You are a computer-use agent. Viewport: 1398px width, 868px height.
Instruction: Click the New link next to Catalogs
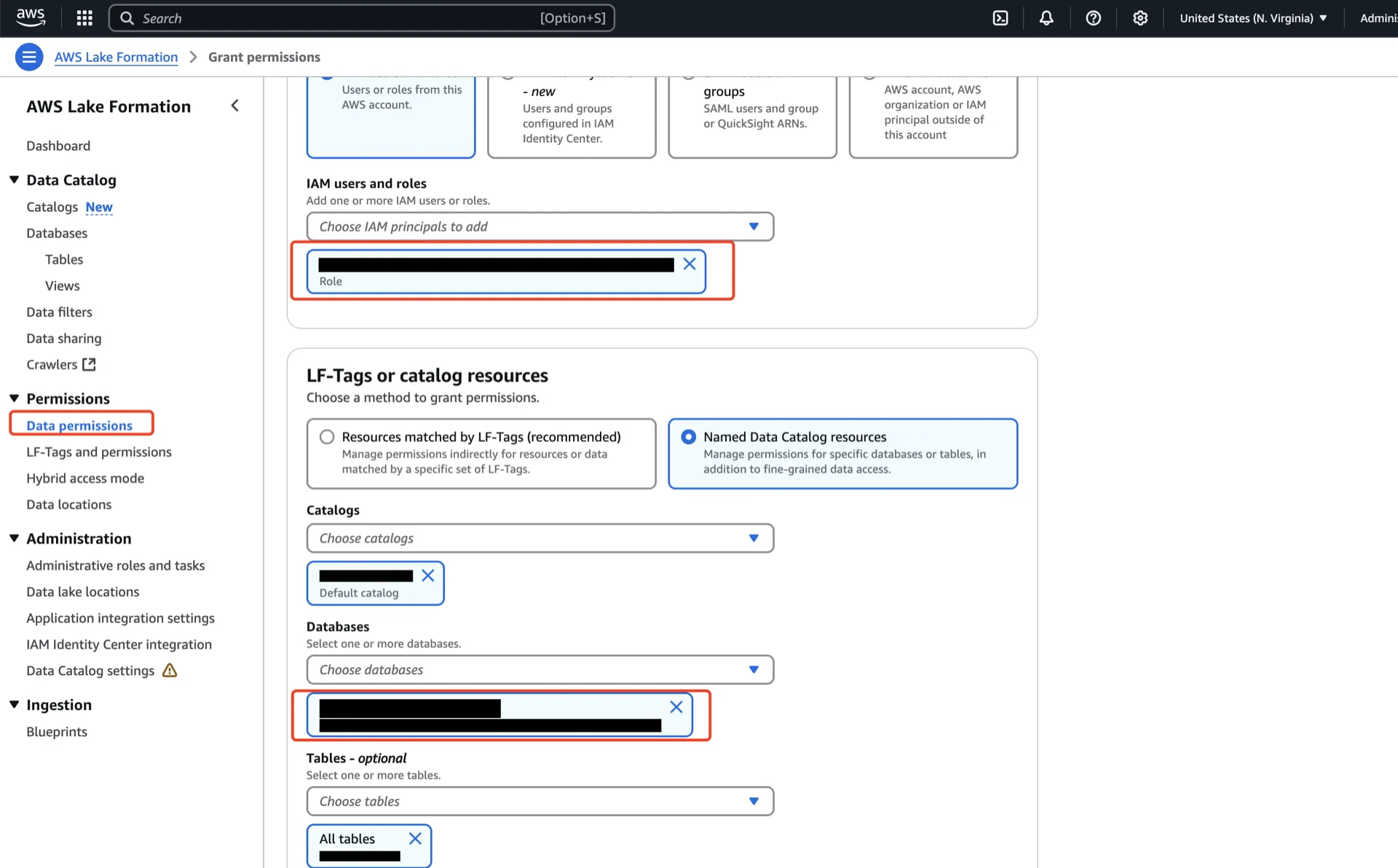point(99,207)
